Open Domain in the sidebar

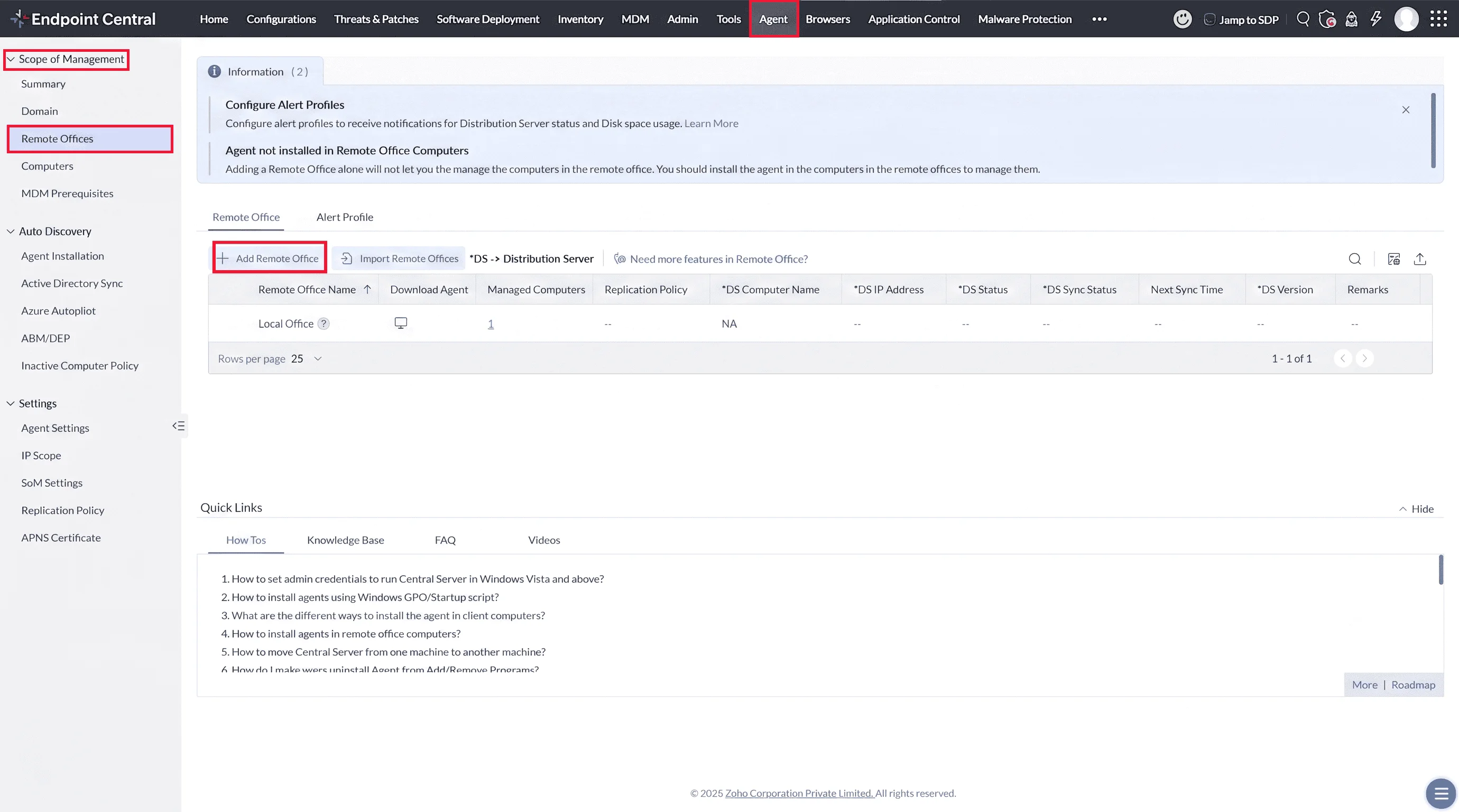[x=40, y=111]
